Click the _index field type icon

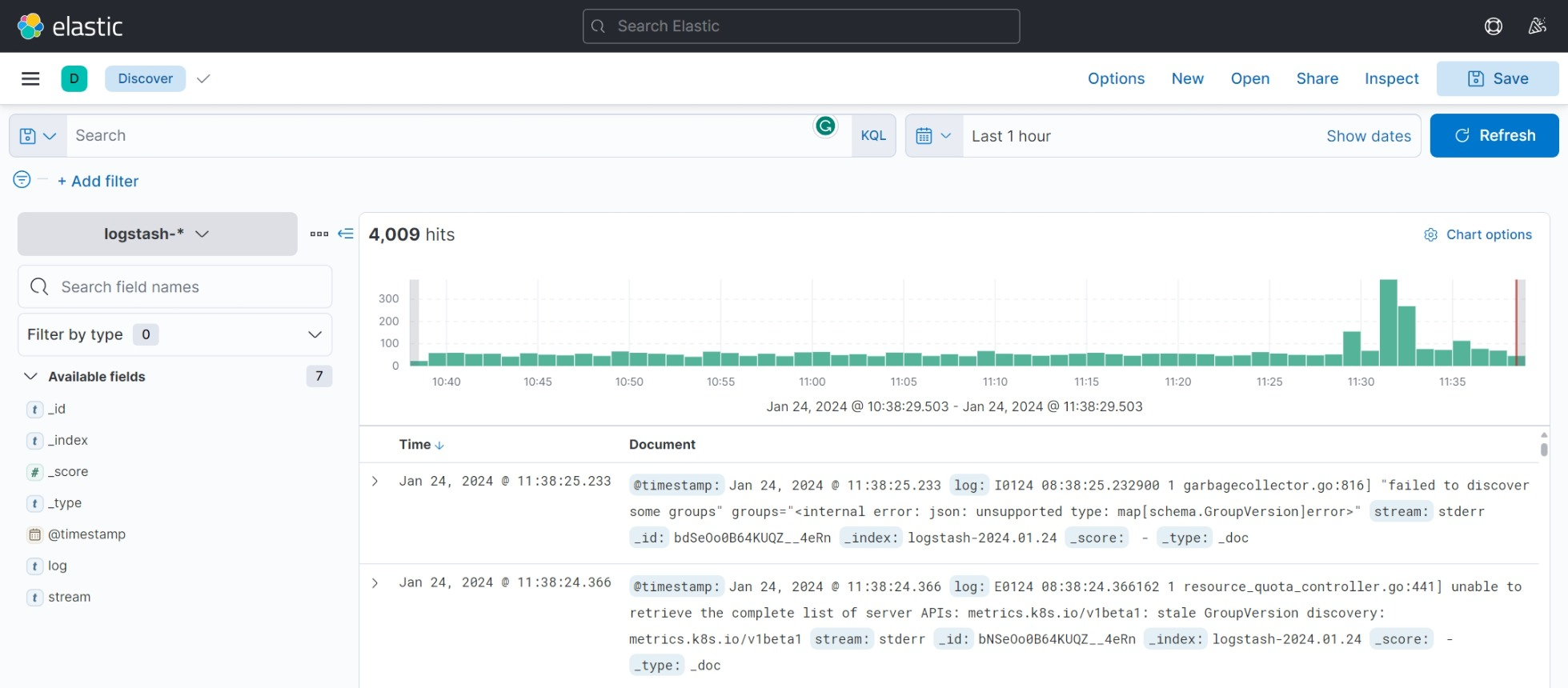[x=34, y=441]
